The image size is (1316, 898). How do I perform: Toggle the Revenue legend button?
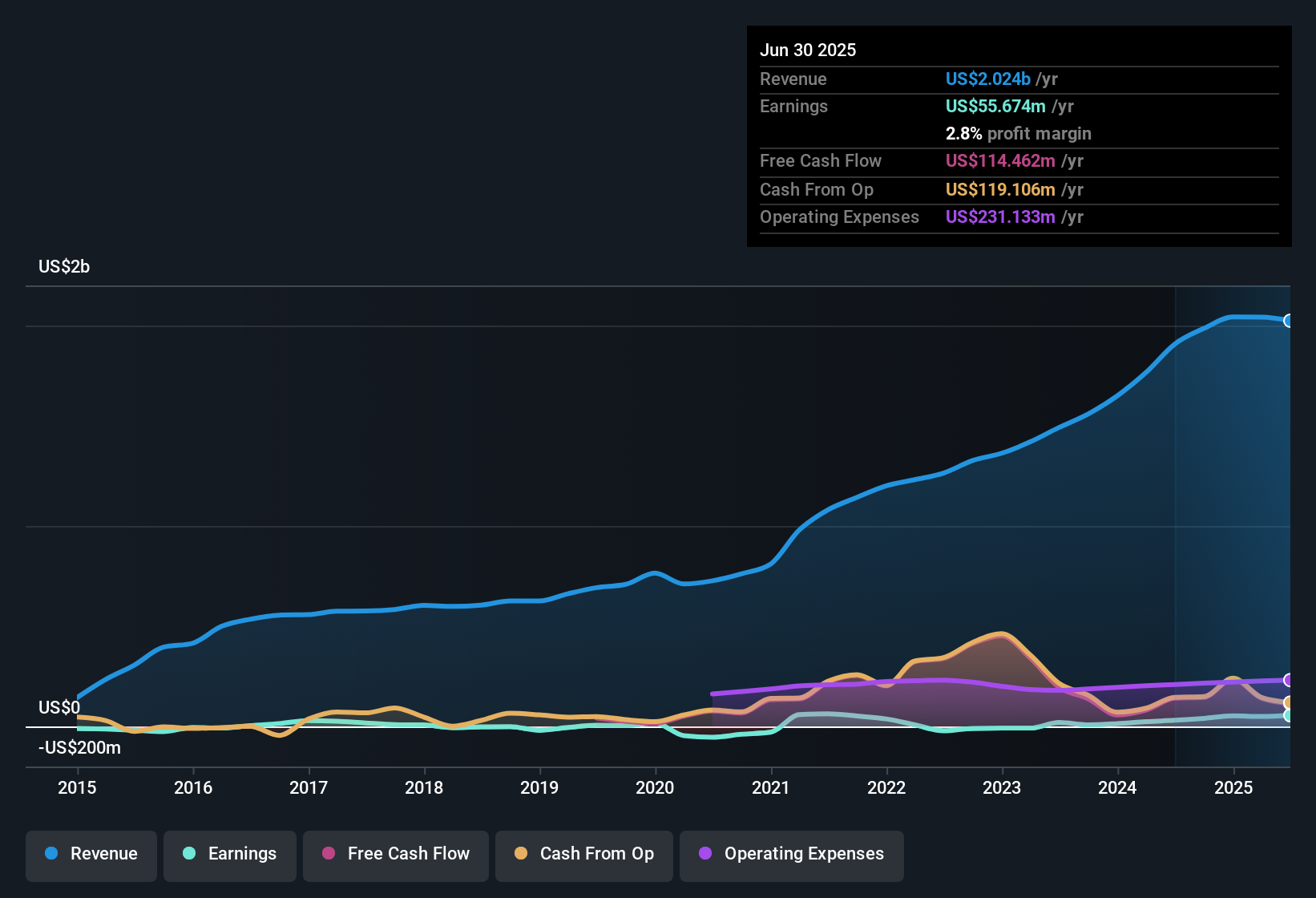(91, 856)
